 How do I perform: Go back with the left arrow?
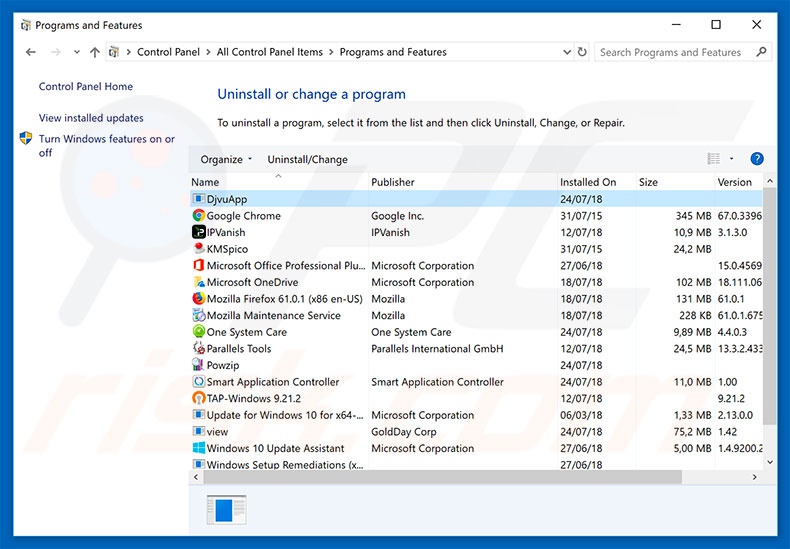(31, 52)
